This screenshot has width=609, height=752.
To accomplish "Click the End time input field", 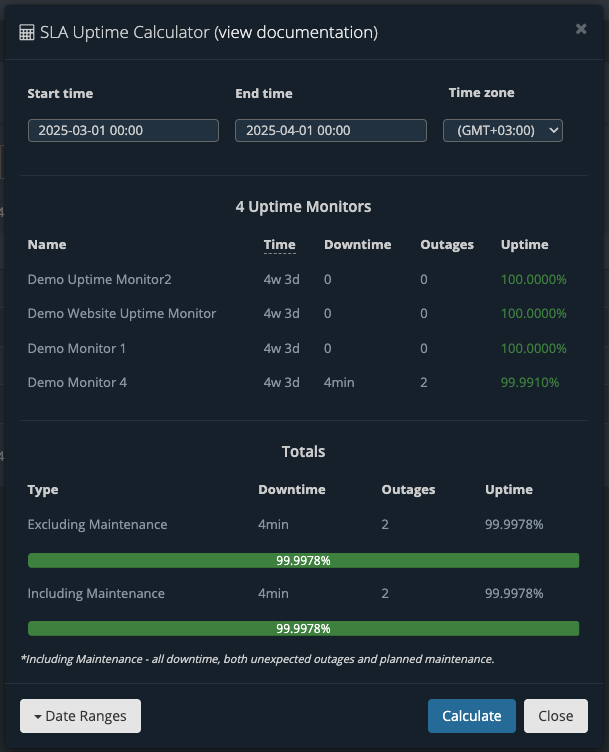I will (x=331, y=130).
